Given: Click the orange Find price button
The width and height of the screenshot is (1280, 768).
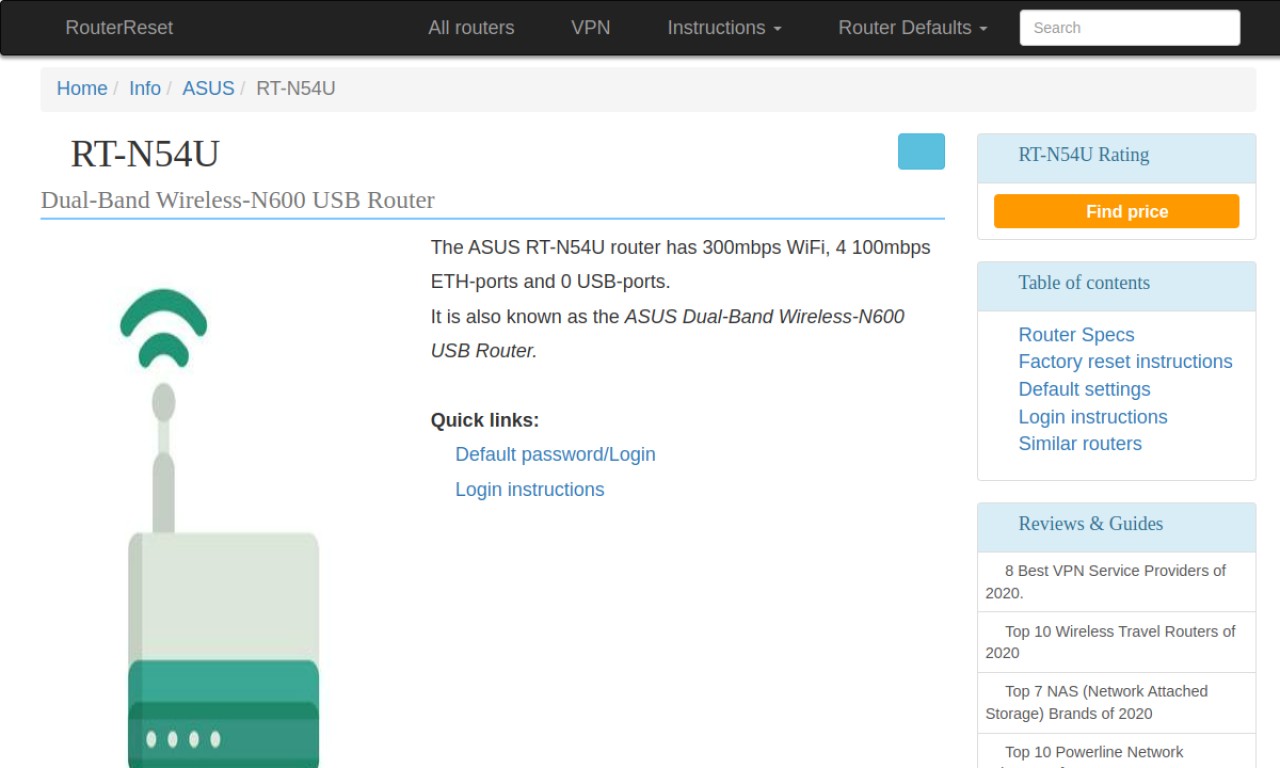Looking at the screenshot, I should coord(1116,211).
